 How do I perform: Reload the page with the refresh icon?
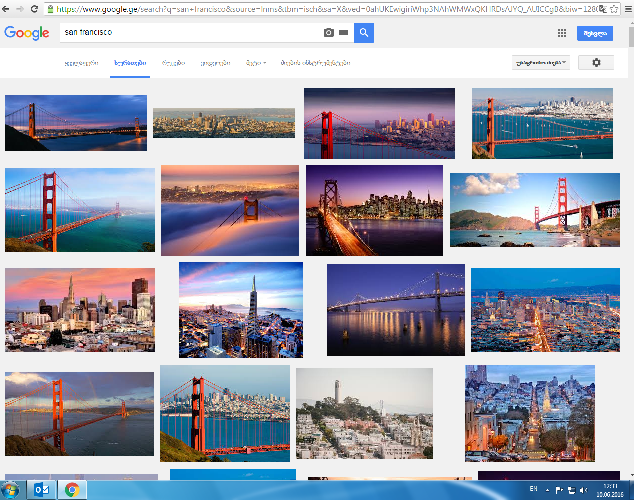(x=34, y=8)
